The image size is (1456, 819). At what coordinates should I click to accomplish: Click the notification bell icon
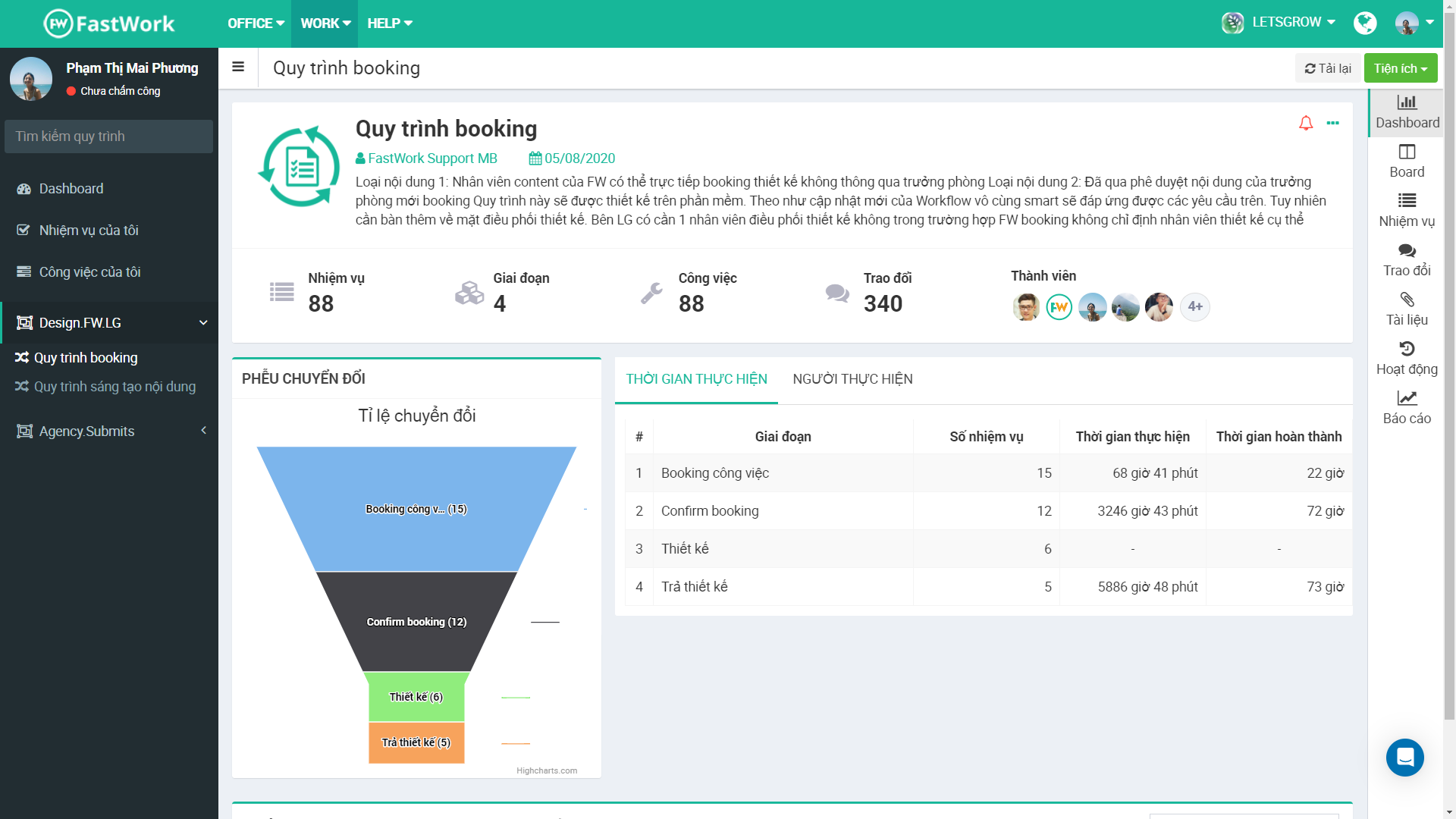1306,123
